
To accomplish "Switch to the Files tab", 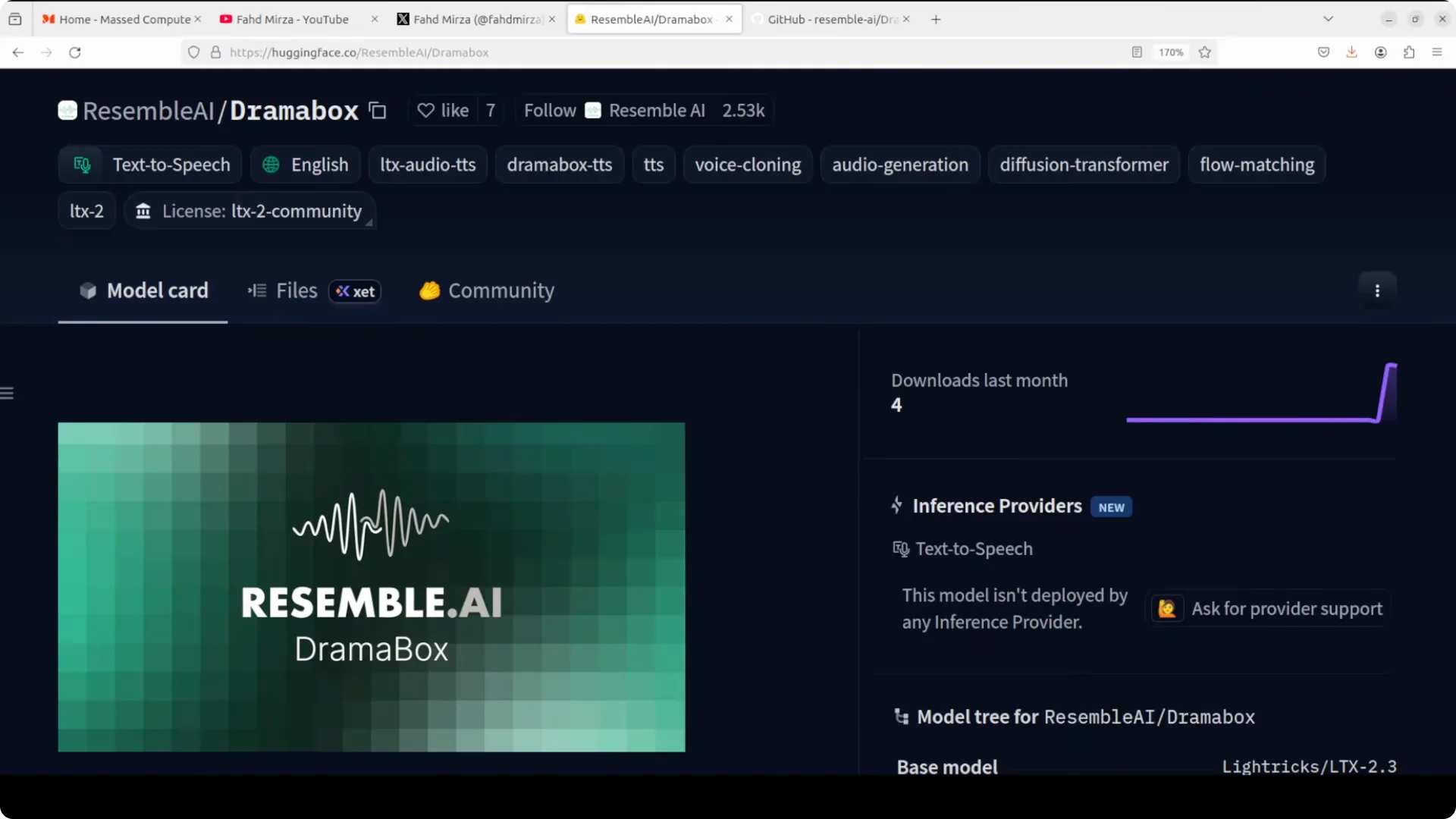I will click(282, 290).
